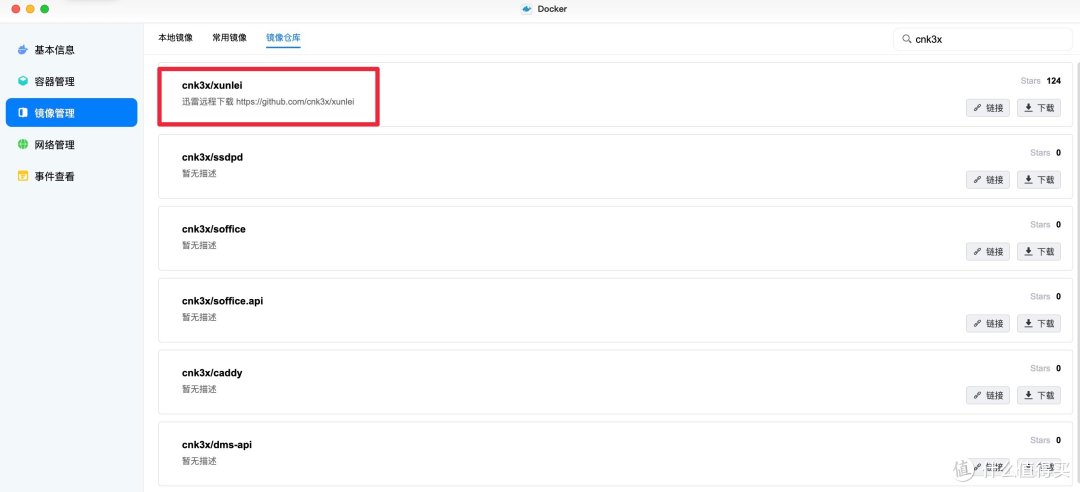Image resolution: width=1080 pixels, height=492 pixels.
Task: Click the 事件查看 calendar icon
Action: click(23, 177)
